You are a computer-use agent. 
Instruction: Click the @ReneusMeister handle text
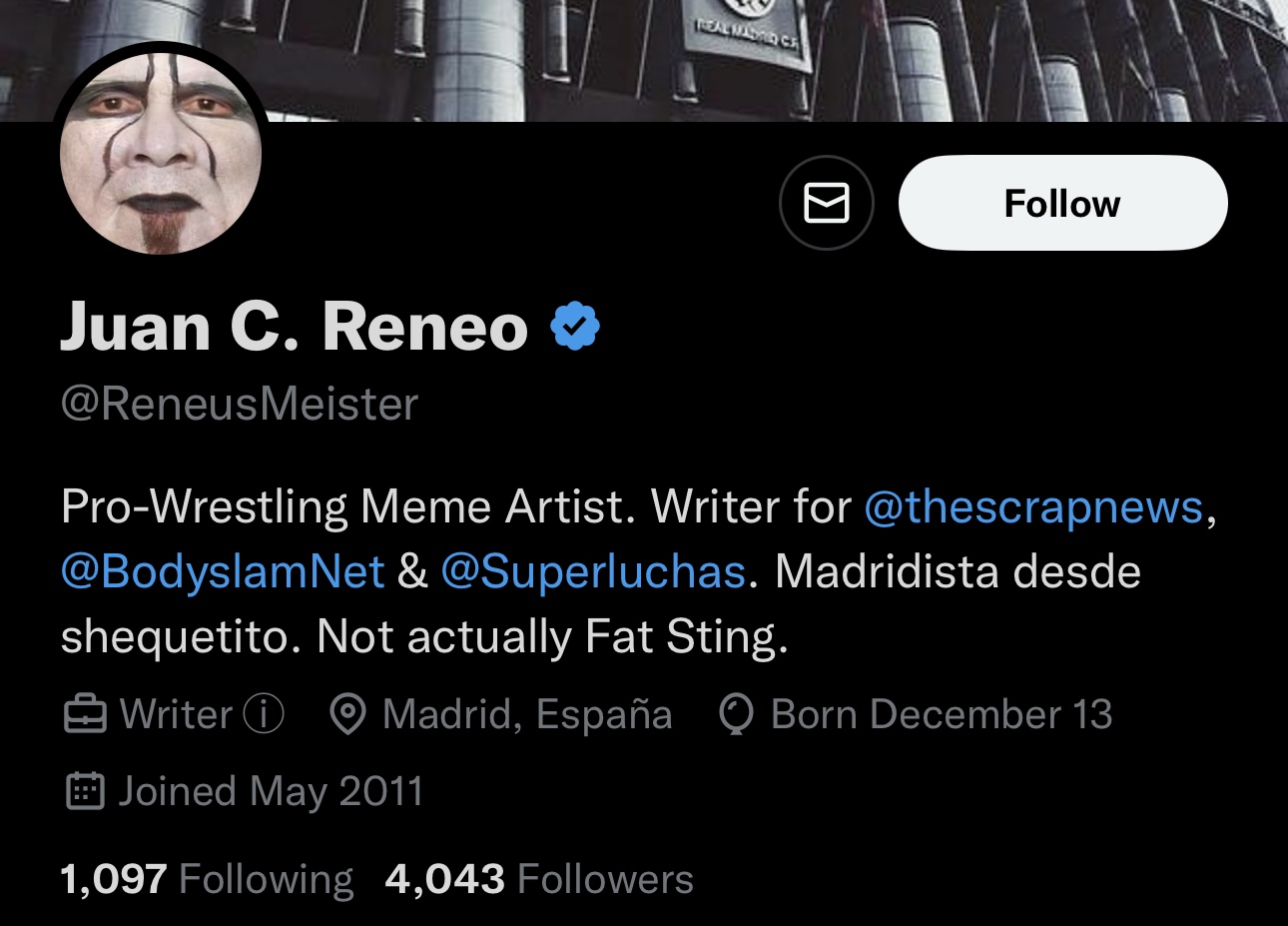[x=240, y=405]
